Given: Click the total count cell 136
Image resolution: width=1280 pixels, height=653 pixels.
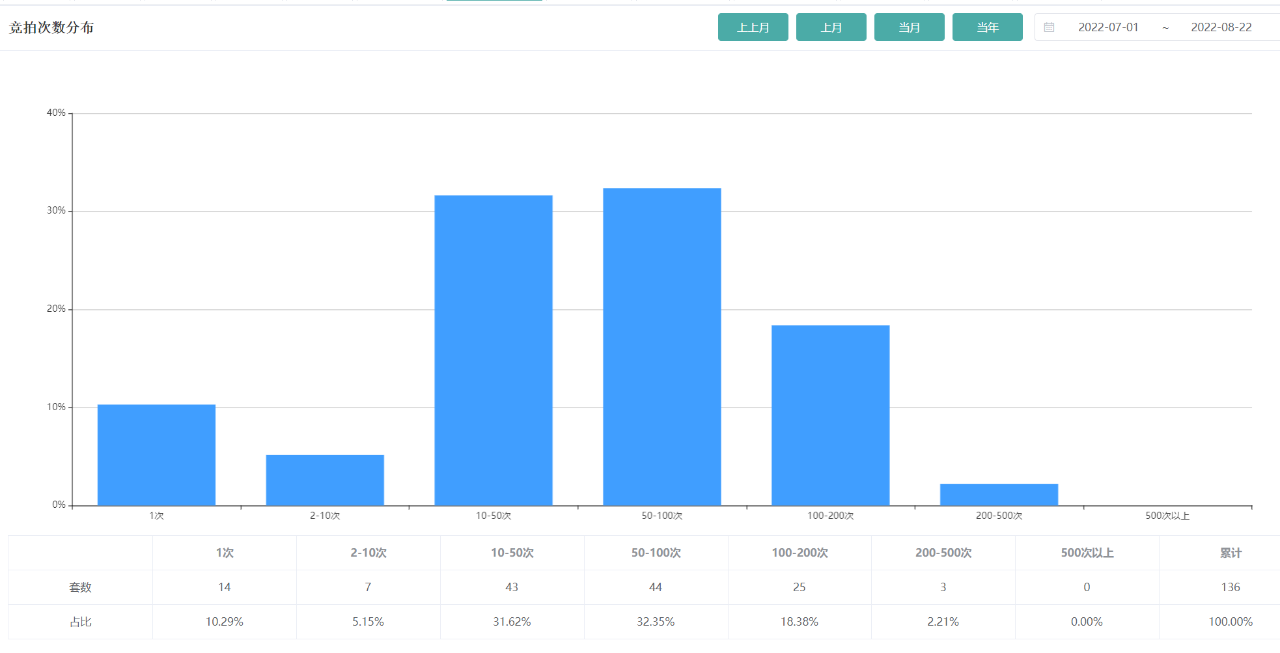Looking at the screenshot, I should 1230,587.
